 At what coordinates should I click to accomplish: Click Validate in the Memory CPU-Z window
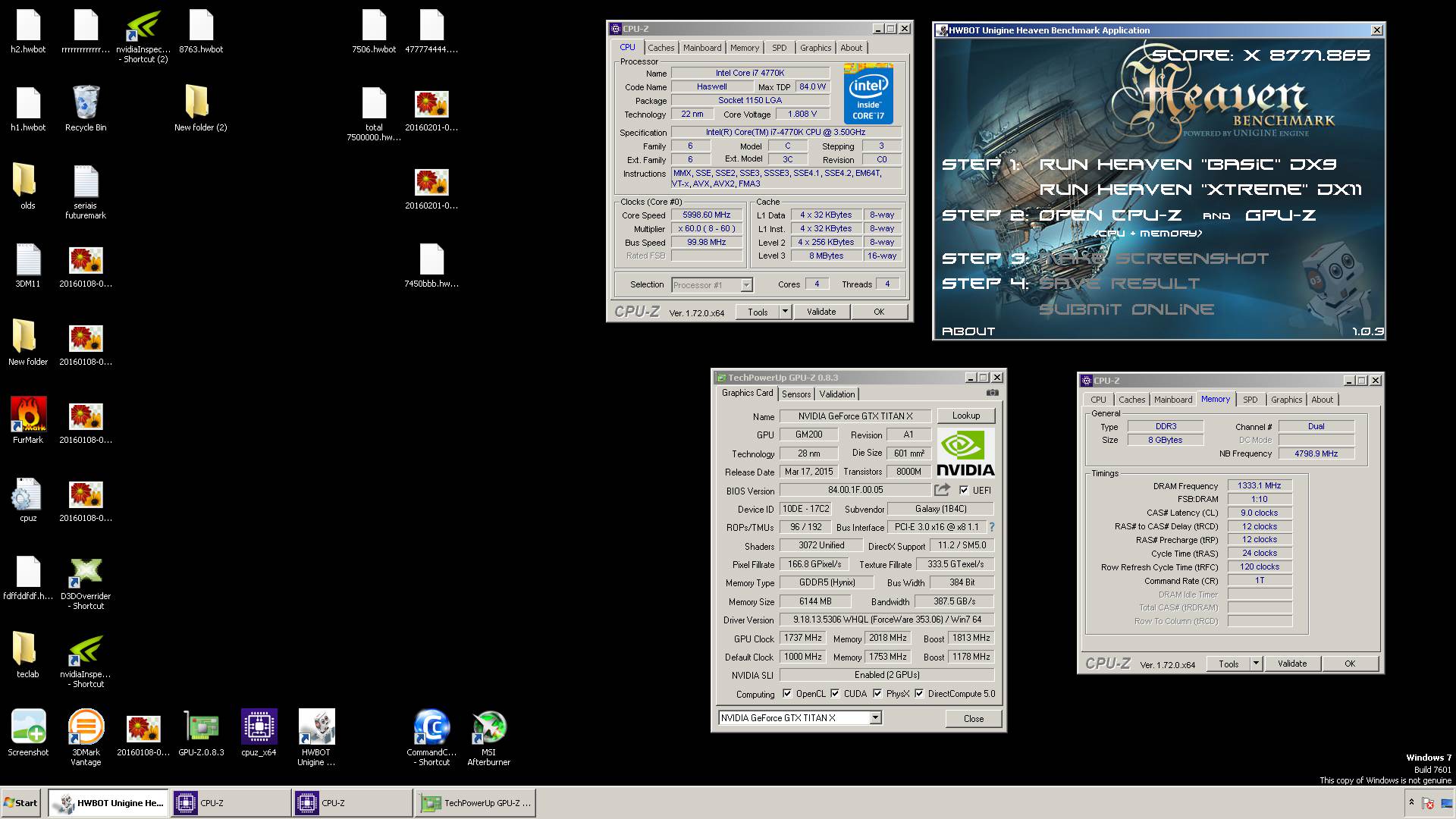pos(1292,664)
